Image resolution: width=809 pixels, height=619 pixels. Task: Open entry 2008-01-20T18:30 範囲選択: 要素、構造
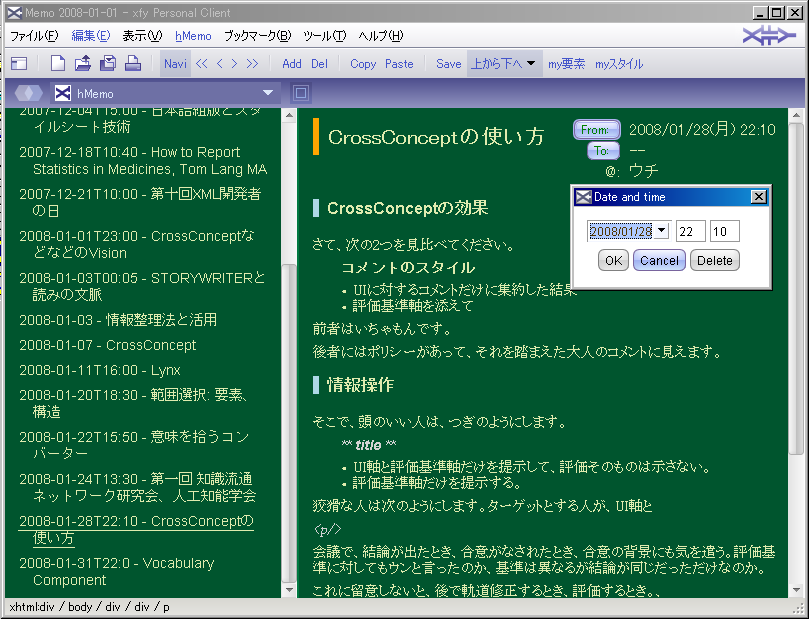tap(134, 403)
